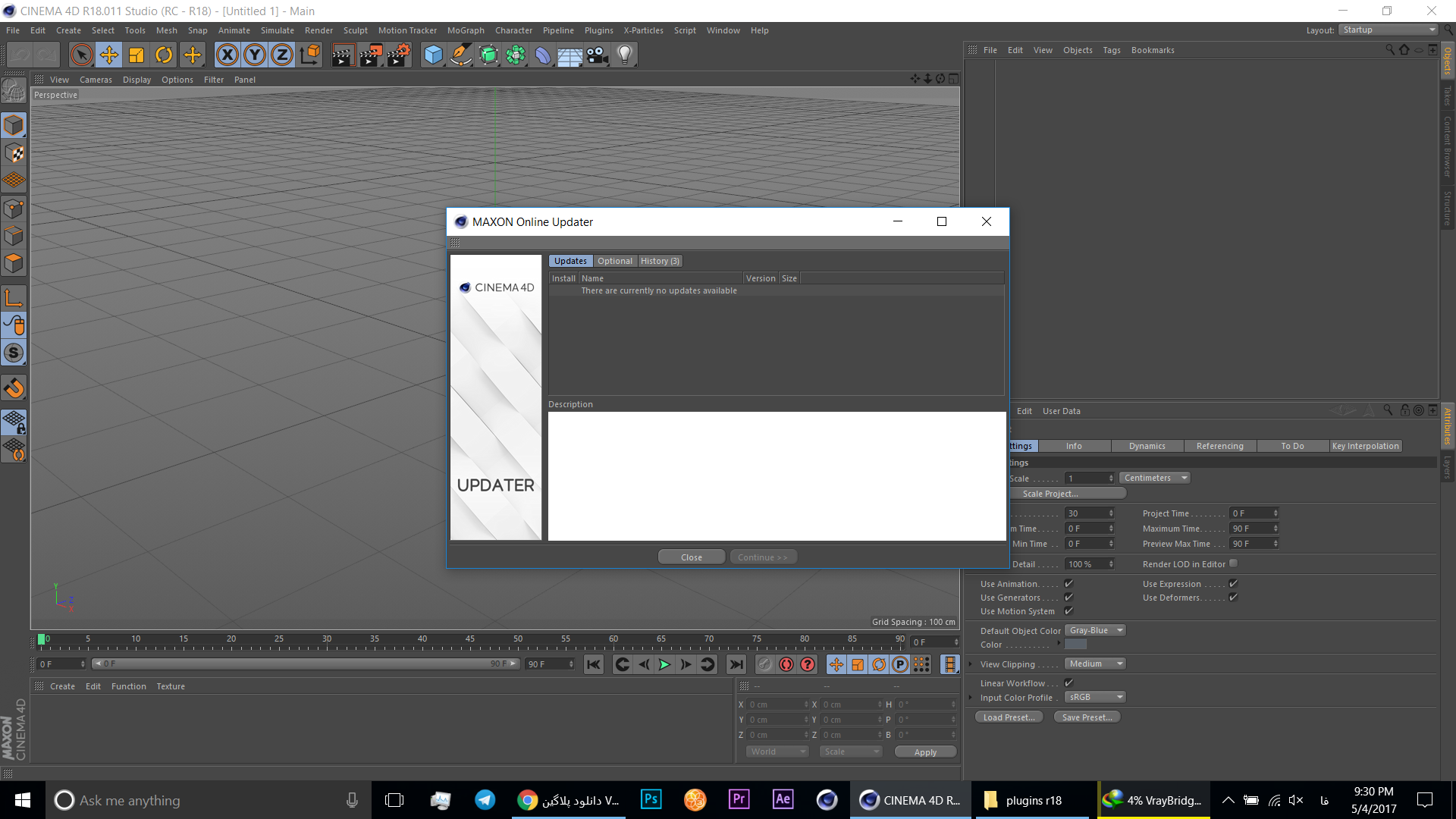The height and width of the screenshot is (819, 1456).
Task: Switch to Polygons mode
Action: click(x=14, y=263)
